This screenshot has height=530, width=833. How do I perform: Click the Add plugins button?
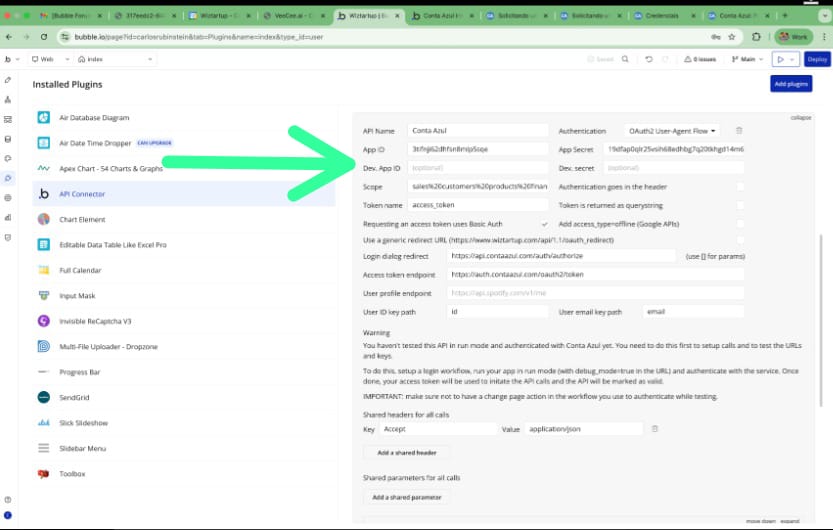point(791,83)
